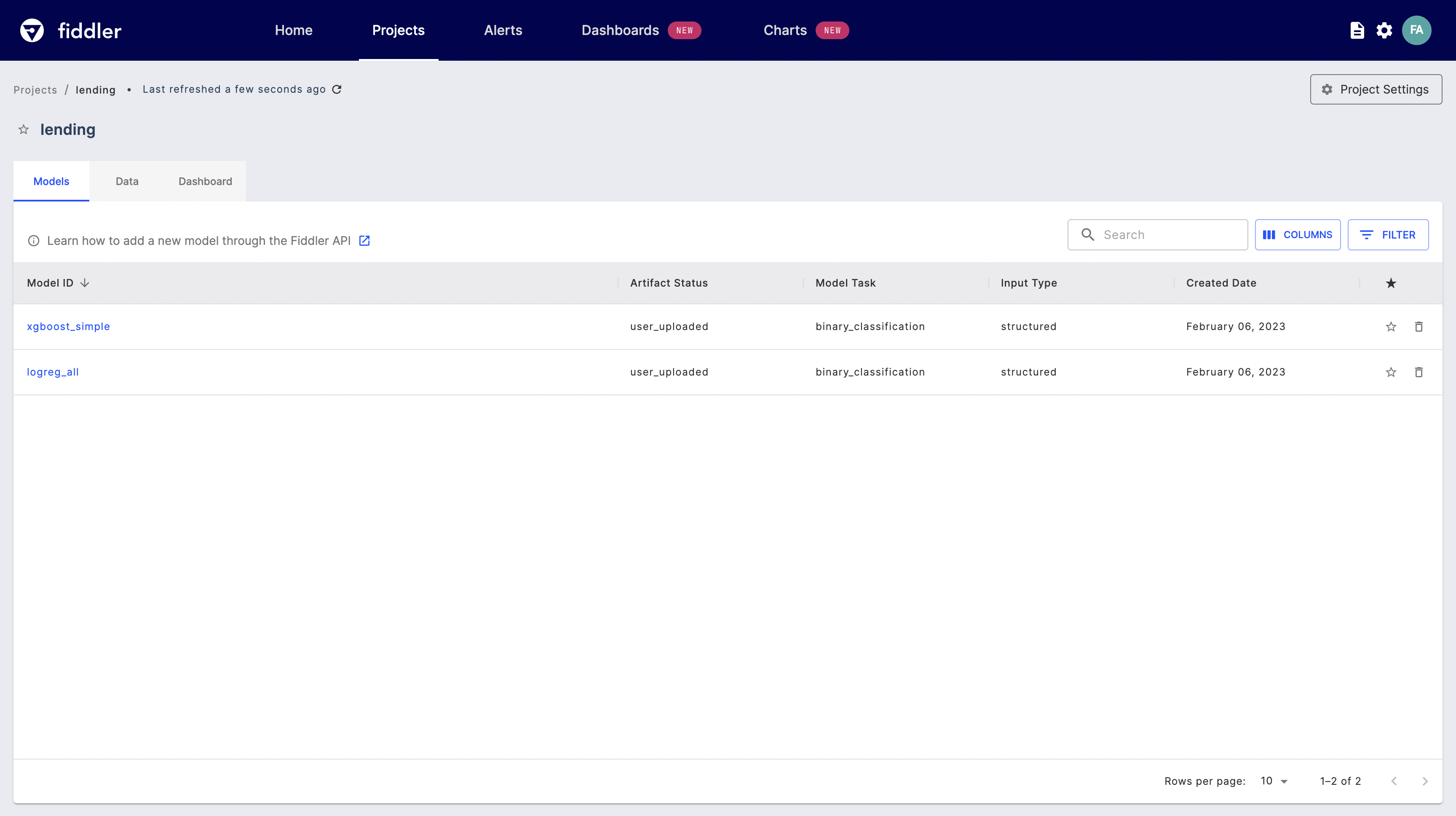Refresh the project with reload icon

click(337, 89)
